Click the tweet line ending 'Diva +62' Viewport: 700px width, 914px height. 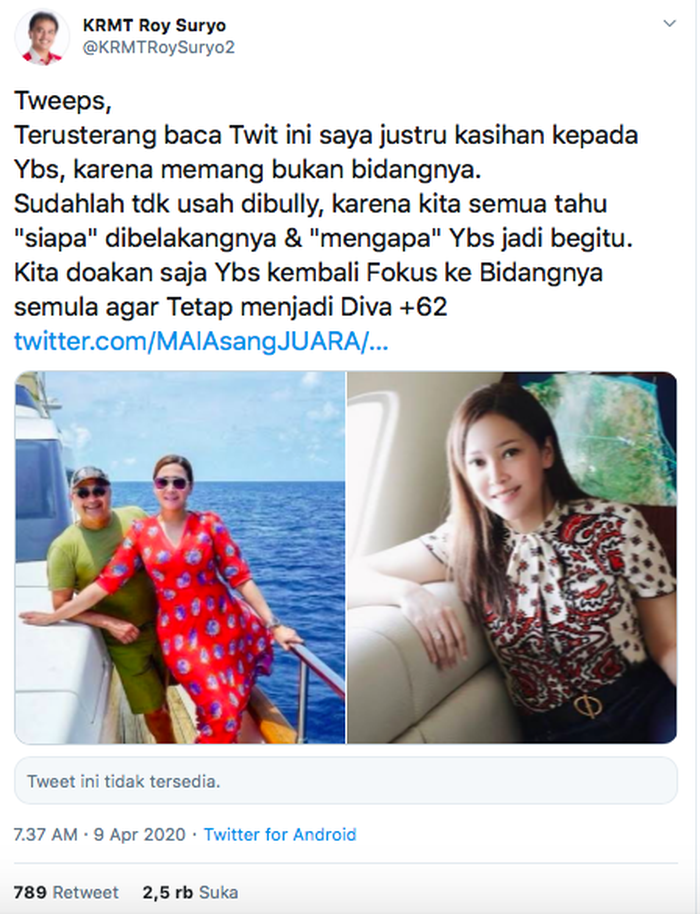(x=231, y=307)
